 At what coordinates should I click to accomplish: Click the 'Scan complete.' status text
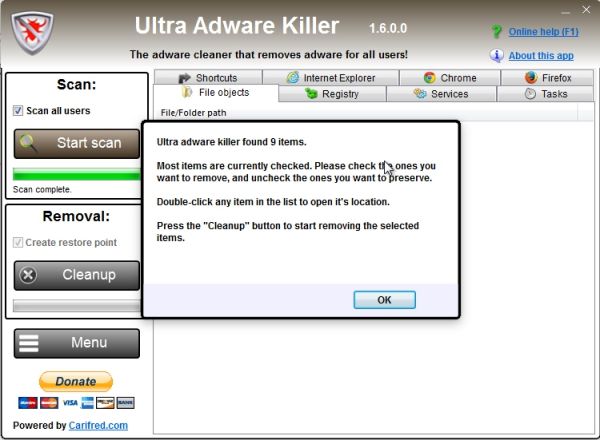coord(42,189)
